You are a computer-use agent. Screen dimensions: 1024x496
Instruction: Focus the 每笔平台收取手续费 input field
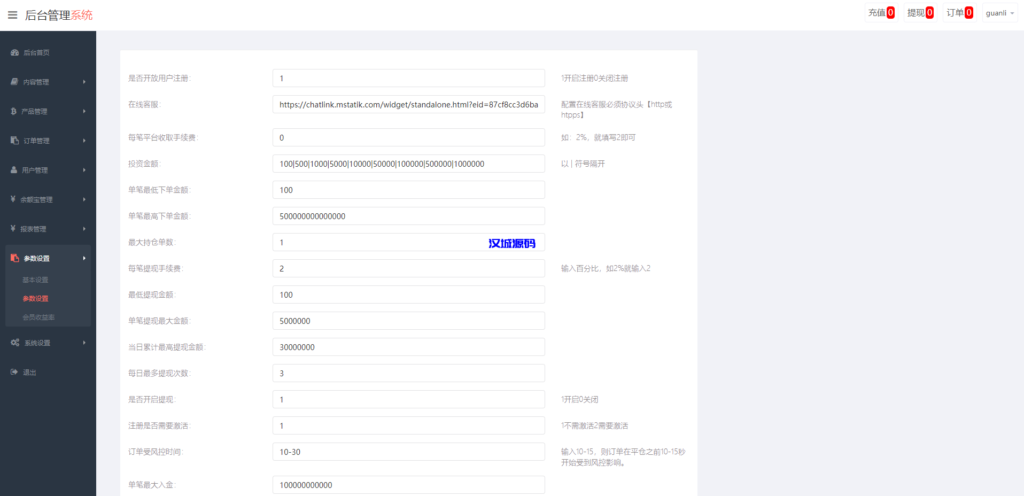pyautogui.click(x=408, y=138)
